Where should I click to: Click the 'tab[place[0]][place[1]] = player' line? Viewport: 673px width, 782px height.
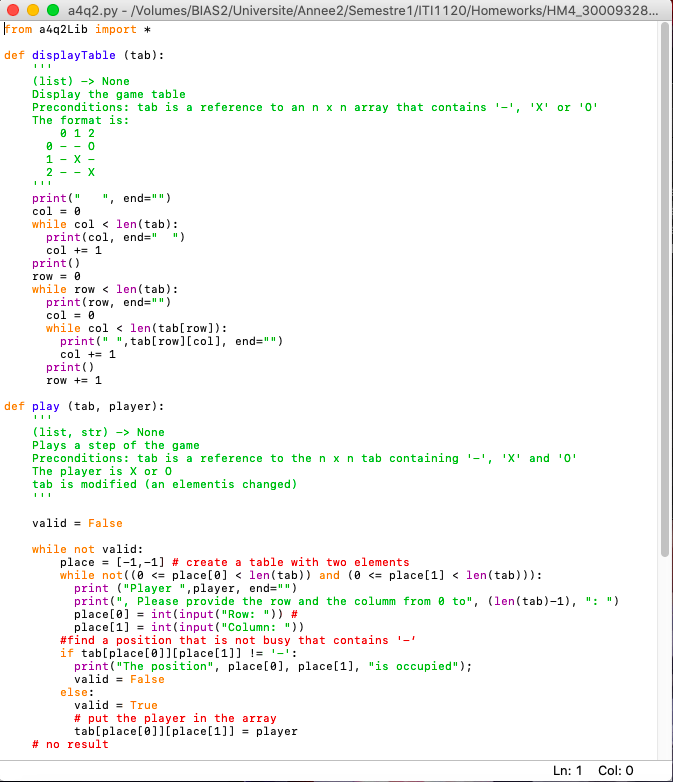pyautogui.click(x=185, y=731)
